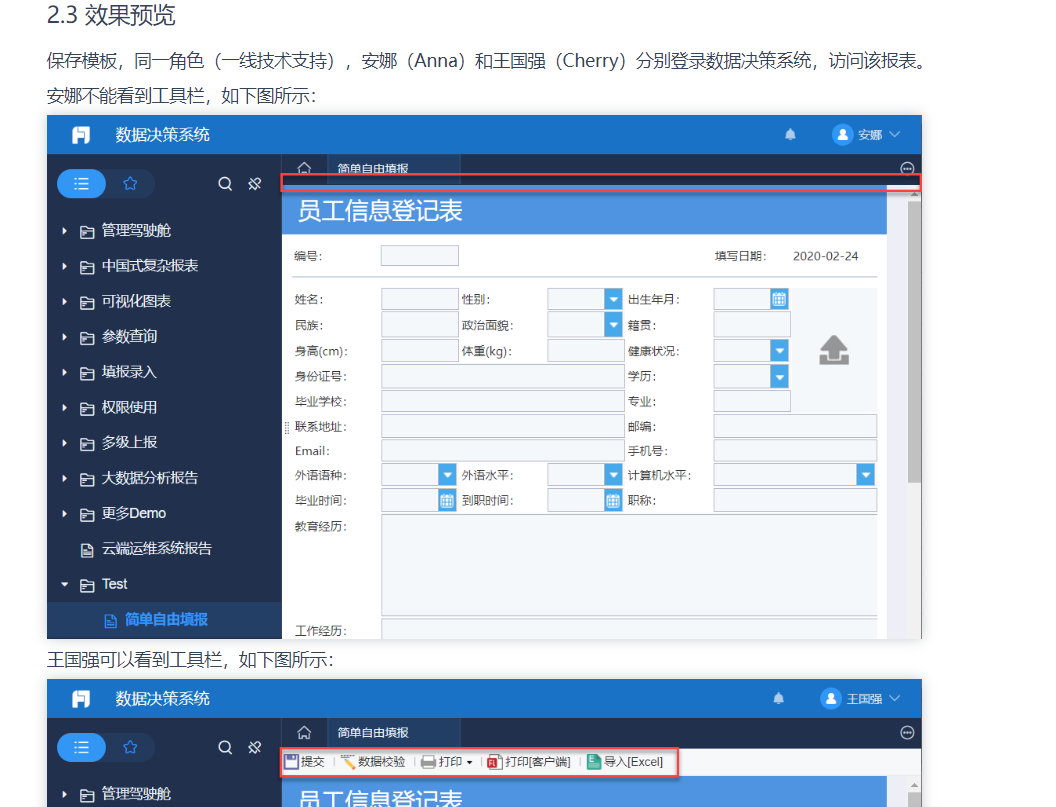
Task: Click the 提交 submit toolbar button
Action: (304, 762)
